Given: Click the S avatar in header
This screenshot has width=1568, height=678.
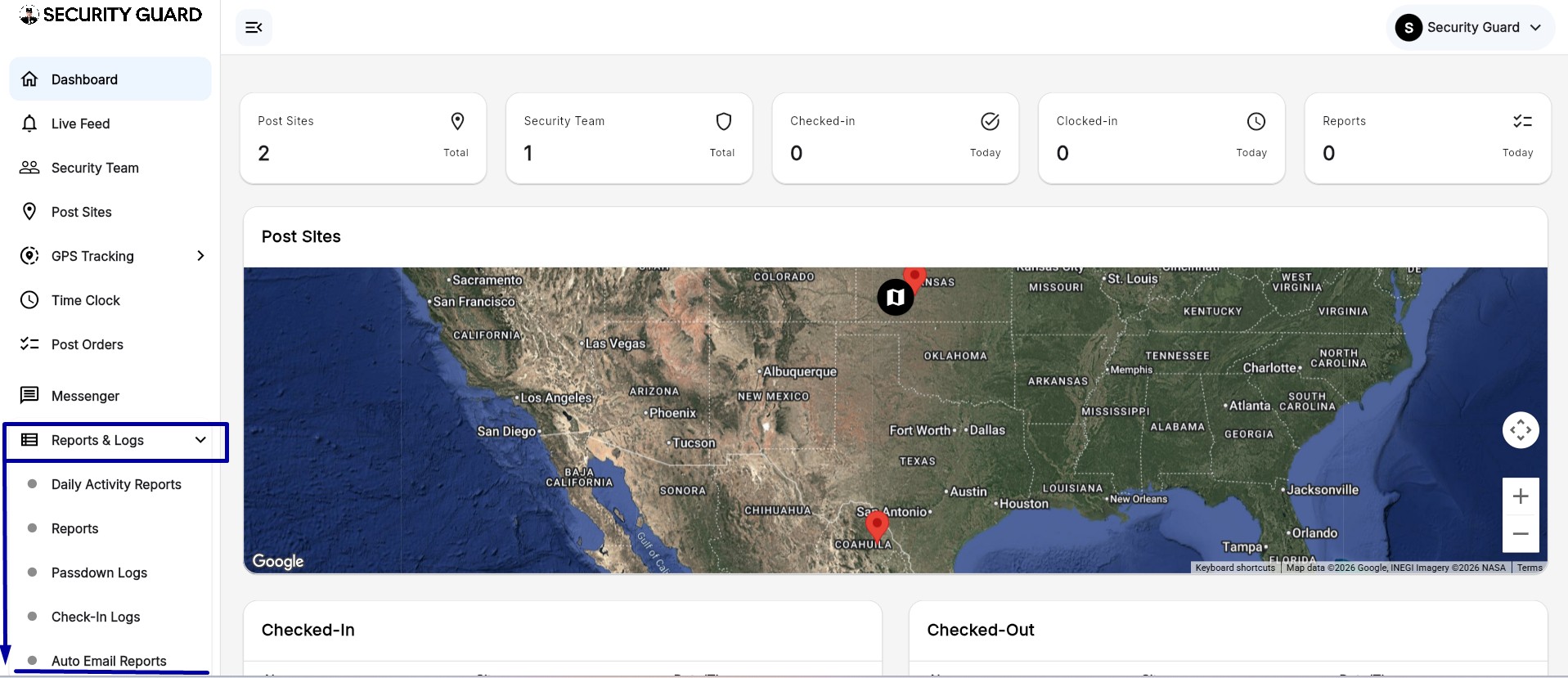Looking at the screenshot, I should pos(1409,28).
